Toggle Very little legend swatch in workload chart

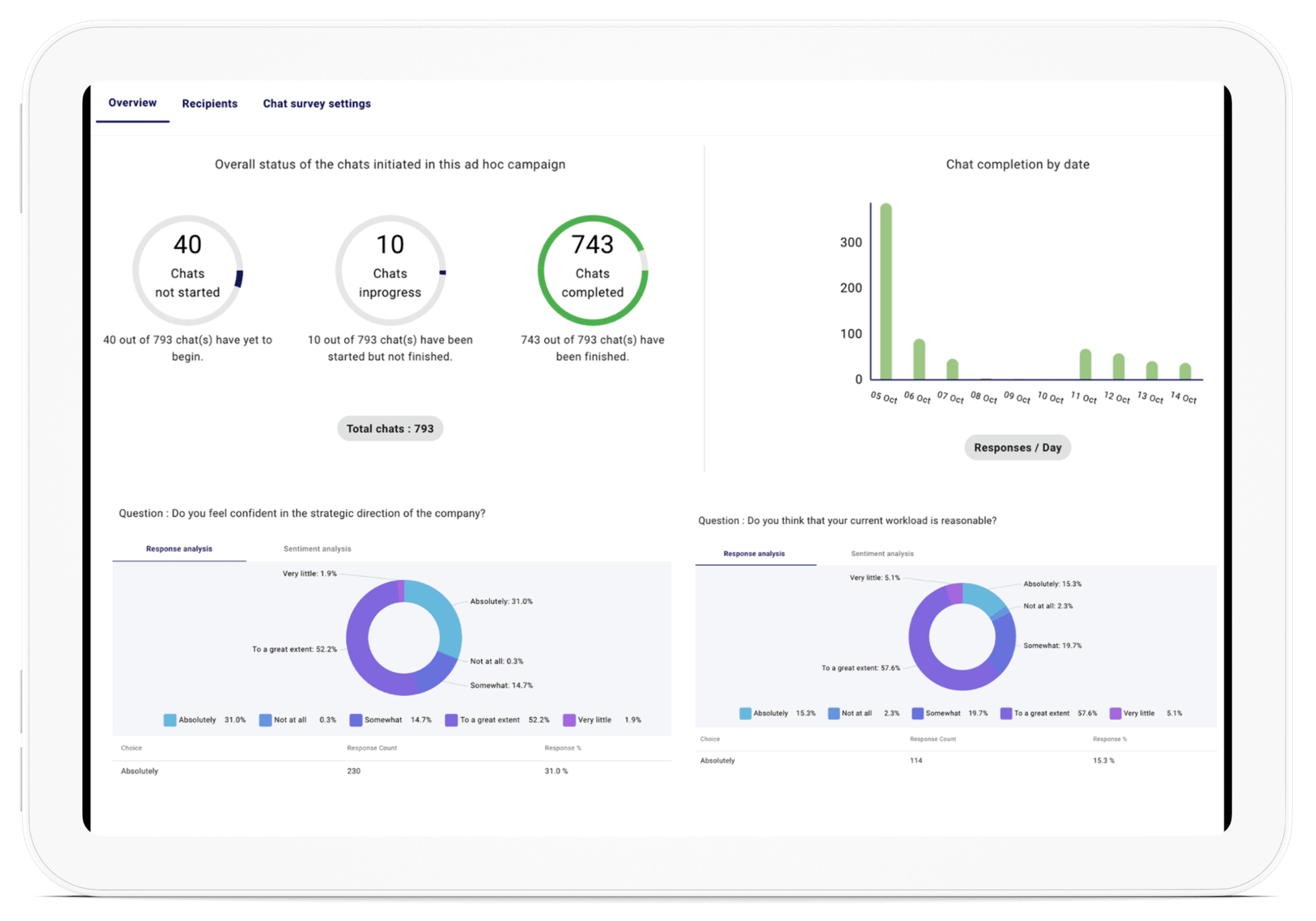coord(1115,714)
